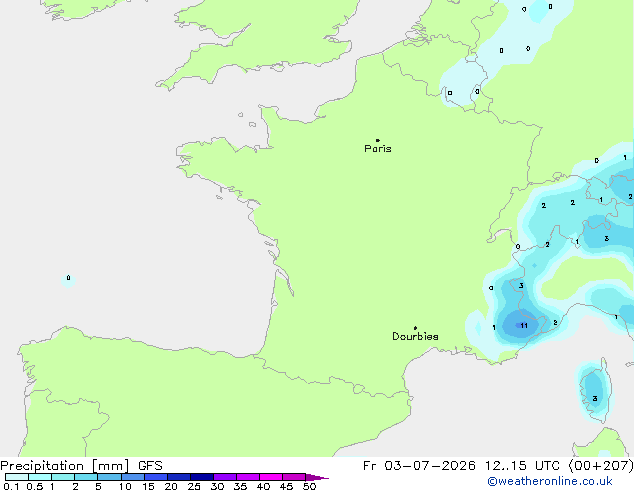
Task: Pick the 0.5–1 mm legend swatch
Action: click(40, 477)
